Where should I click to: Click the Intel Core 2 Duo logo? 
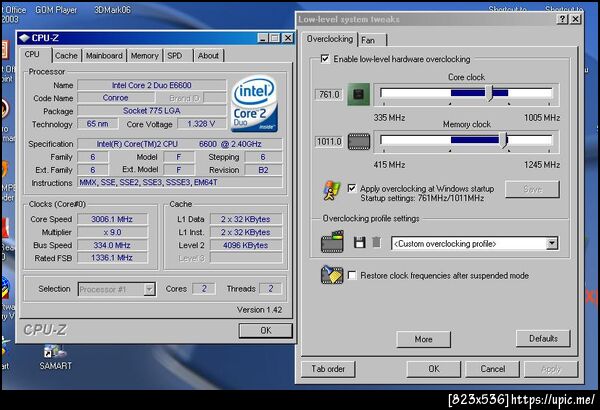point(254,103)
